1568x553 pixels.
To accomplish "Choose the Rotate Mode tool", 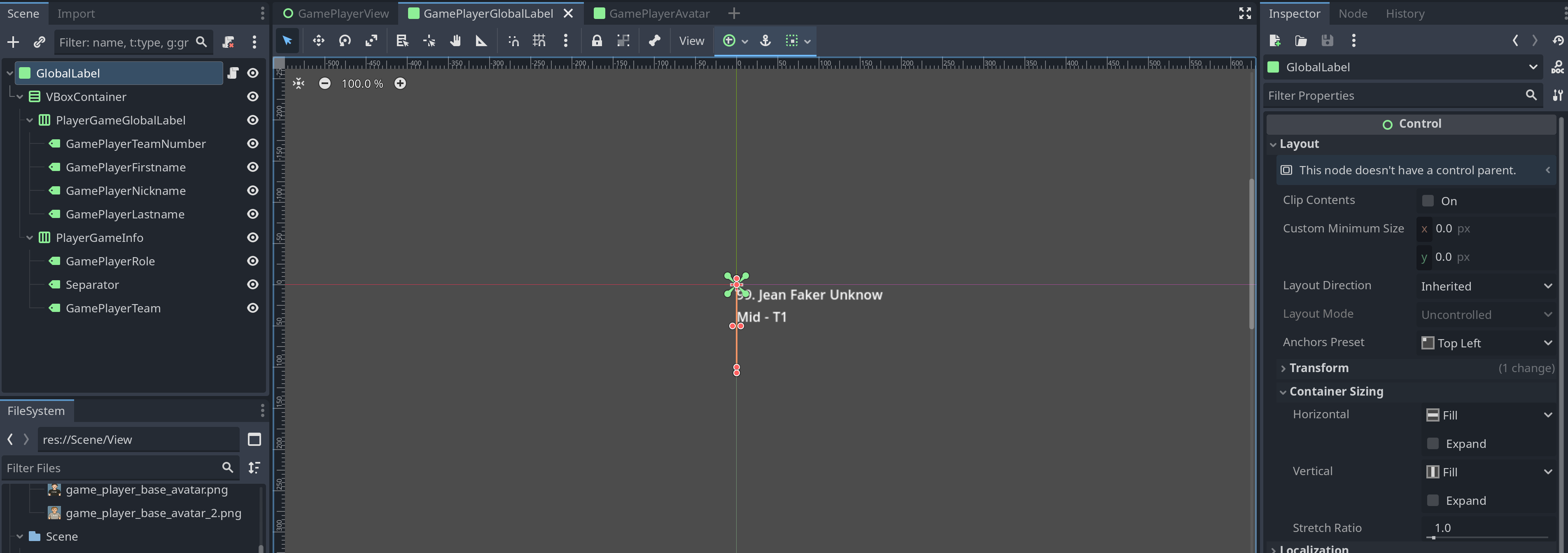I will click(x=345, y=41).
